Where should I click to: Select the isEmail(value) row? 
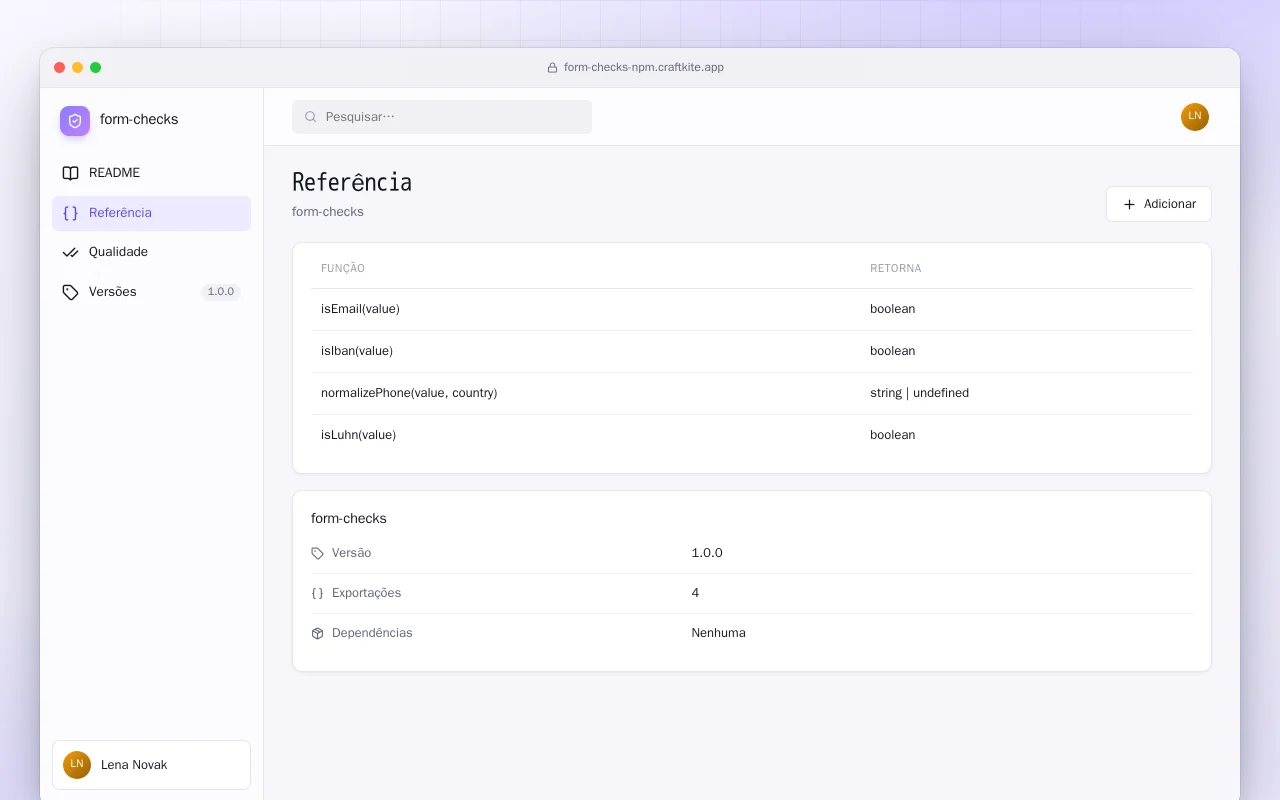point(751,309)
